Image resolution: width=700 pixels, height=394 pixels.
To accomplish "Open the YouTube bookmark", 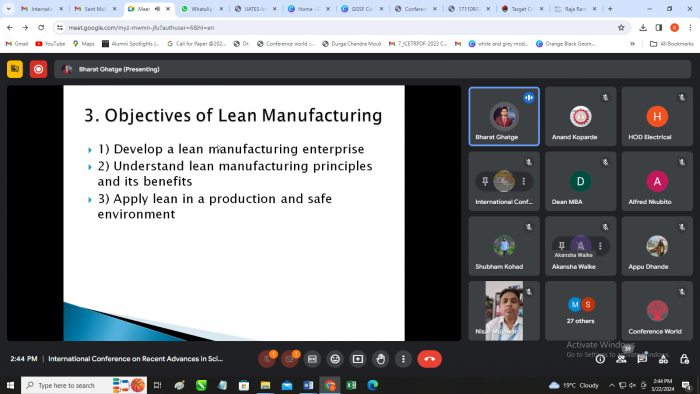I will (x=50, y=44).
